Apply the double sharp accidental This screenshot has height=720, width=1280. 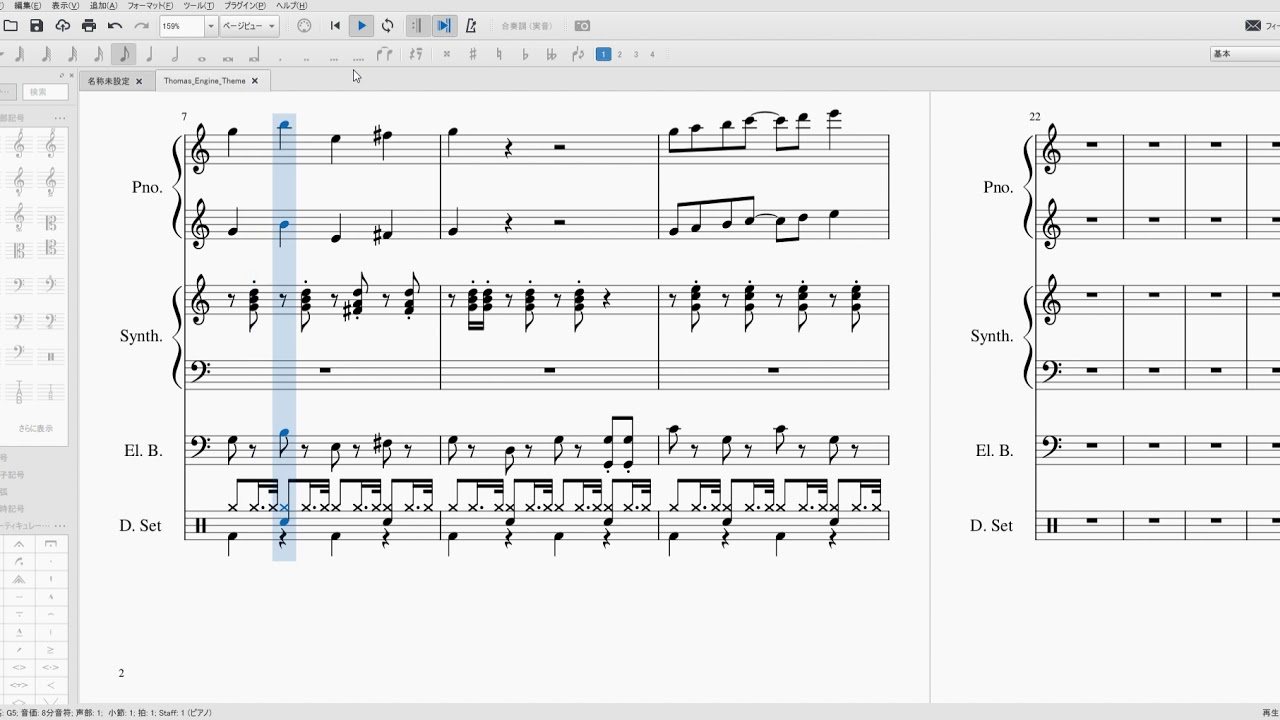click(x=447, y=54)
